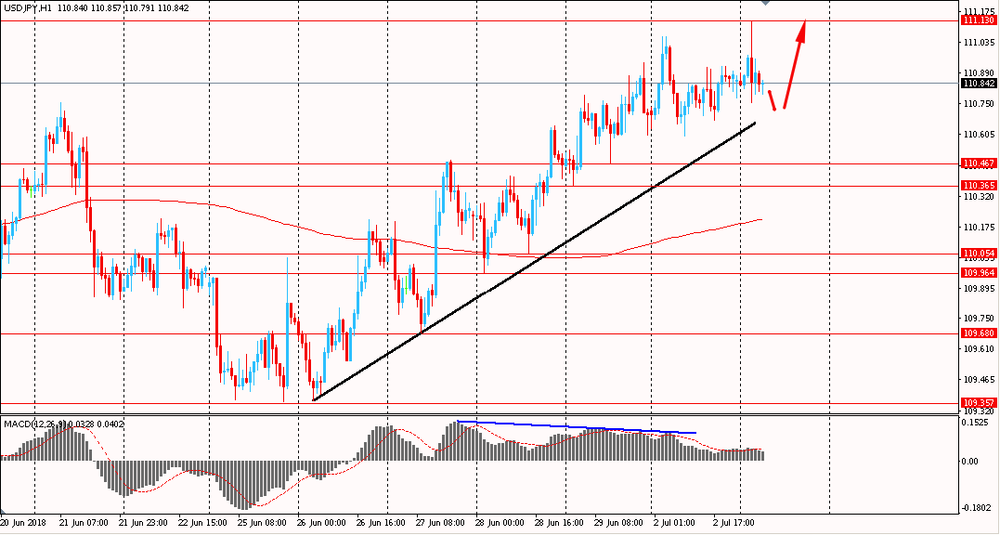Click the MACD(12,26,9) indicator label
Image resolution: width=1000 pixels, height=535 pixels.
pyautogui.click(x=32, y=423)
